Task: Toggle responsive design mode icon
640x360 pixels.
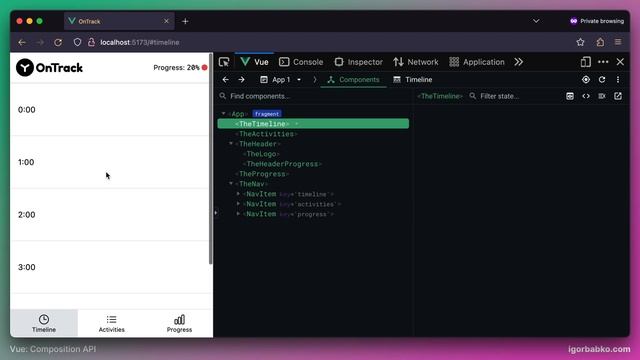Action: [x=586, y=62]
